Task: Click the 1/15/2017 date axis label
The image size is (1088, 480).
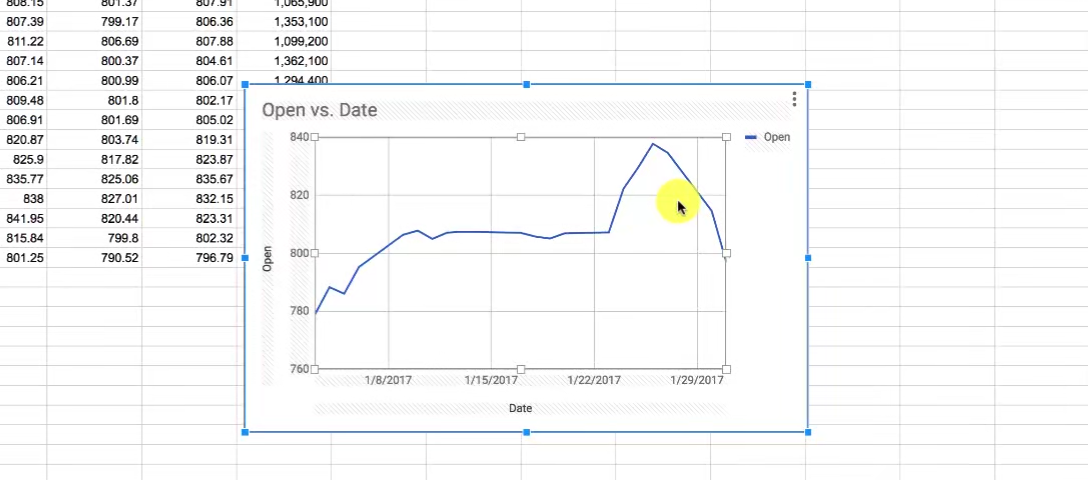Action: click(491, 380)
